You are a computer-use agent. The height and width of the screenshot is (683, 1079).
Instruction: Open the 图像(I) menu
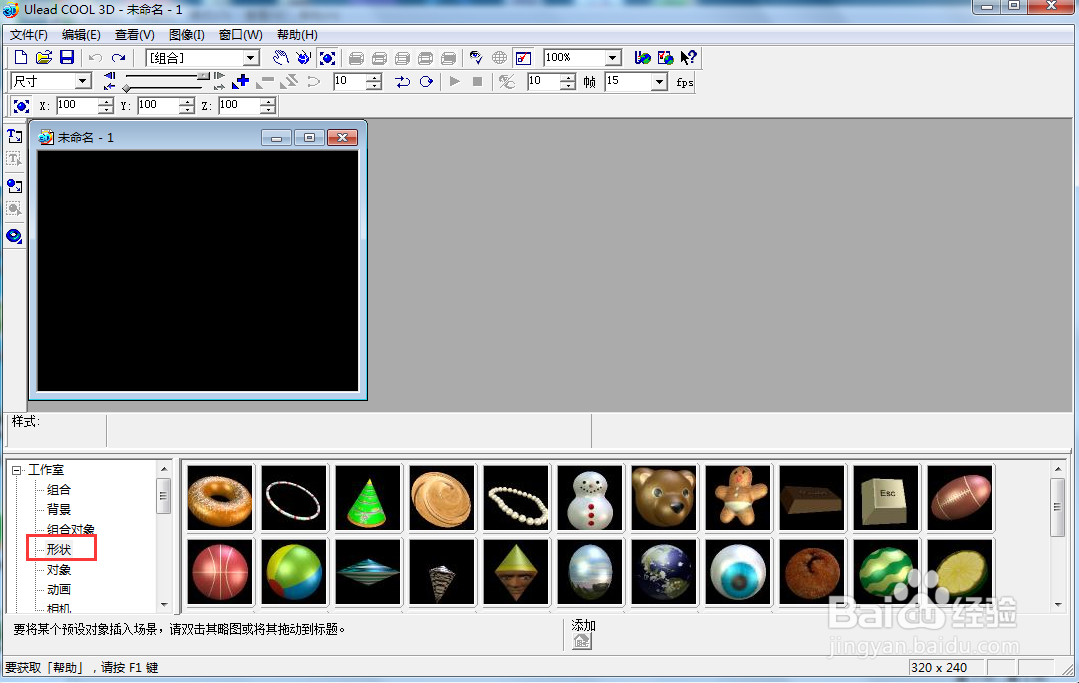tap(186, 34)
